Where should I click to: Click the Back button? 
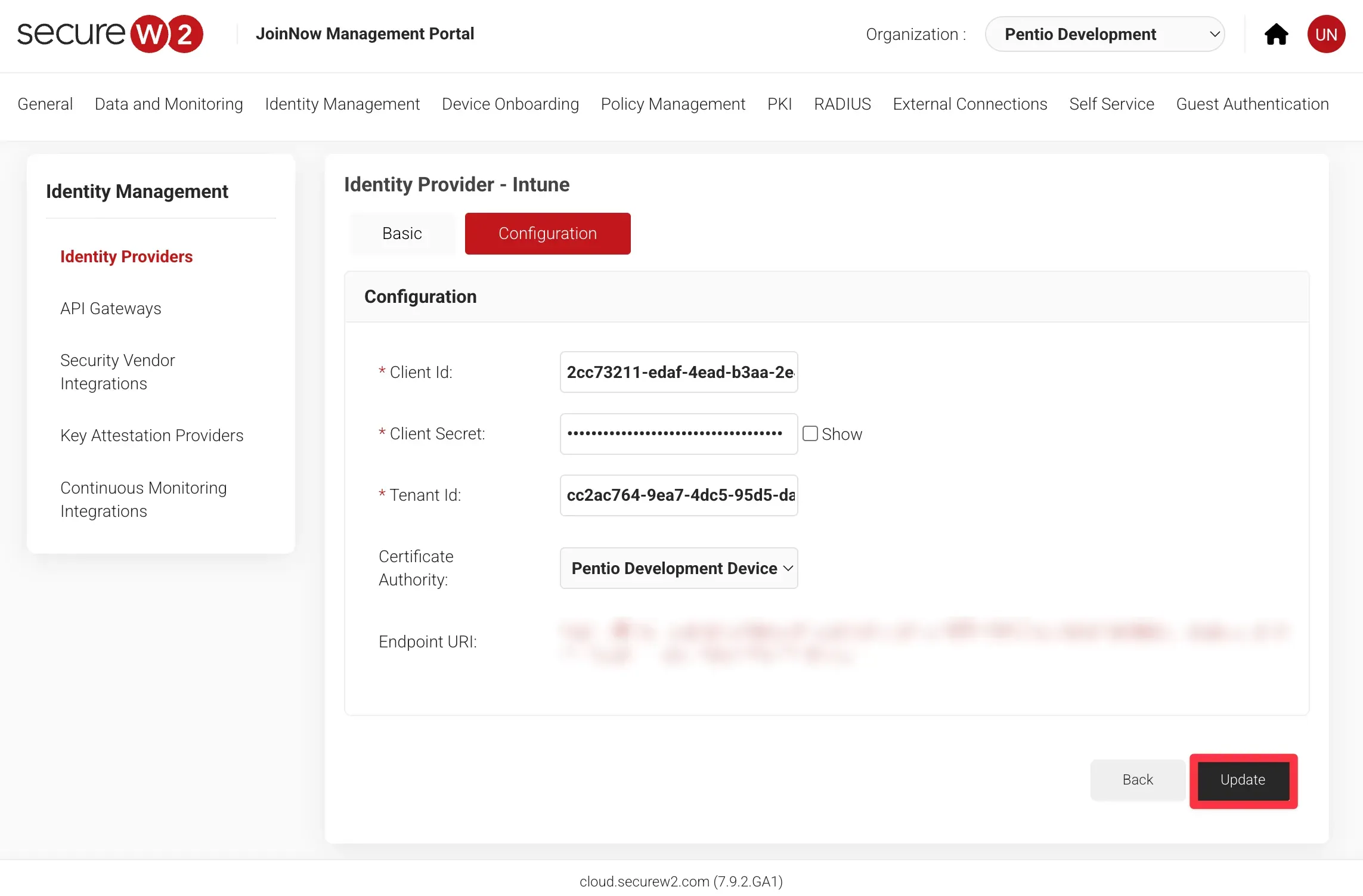[1137, 780]
